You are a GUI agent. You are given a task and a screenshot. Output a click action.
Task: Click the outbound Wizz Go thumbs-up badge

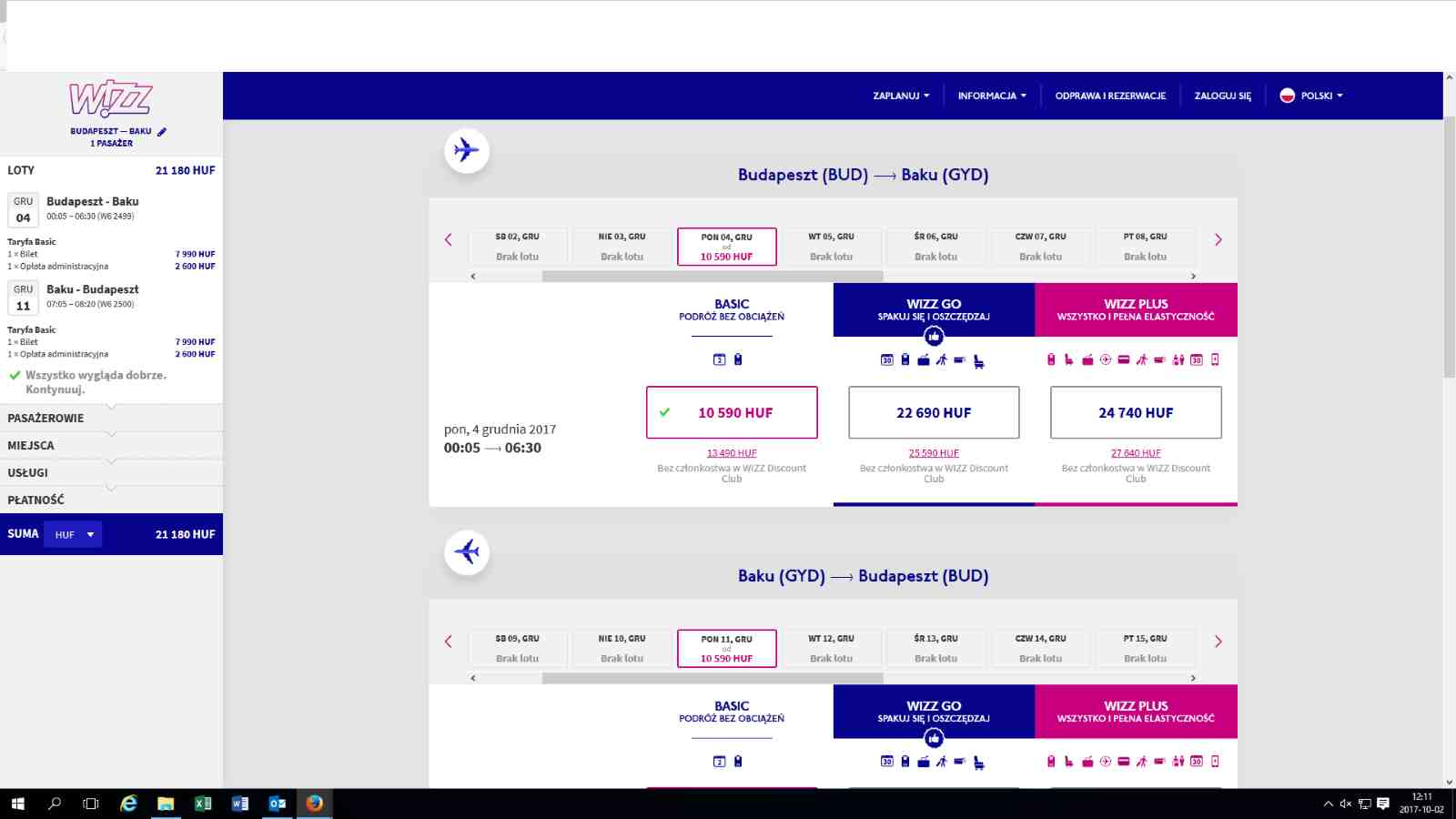tap(934, 337)
